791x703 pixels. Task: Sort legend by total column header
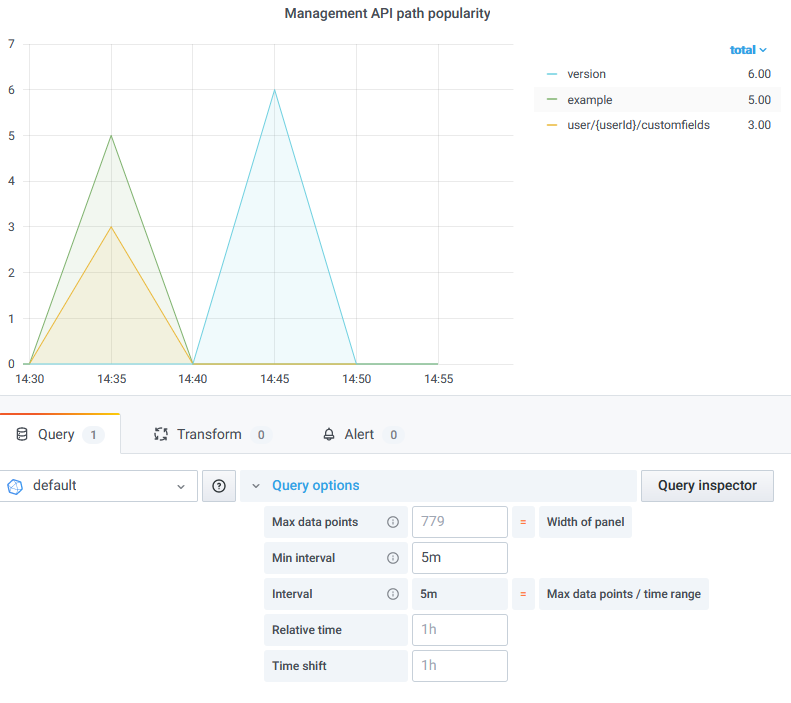pos(748,49)
